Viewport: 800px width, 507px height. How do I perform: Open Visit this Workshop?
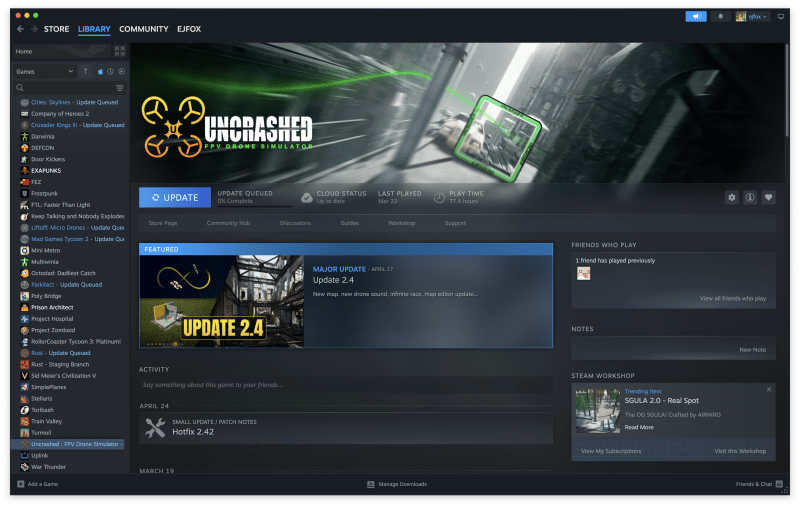click(x=740, y=451)
